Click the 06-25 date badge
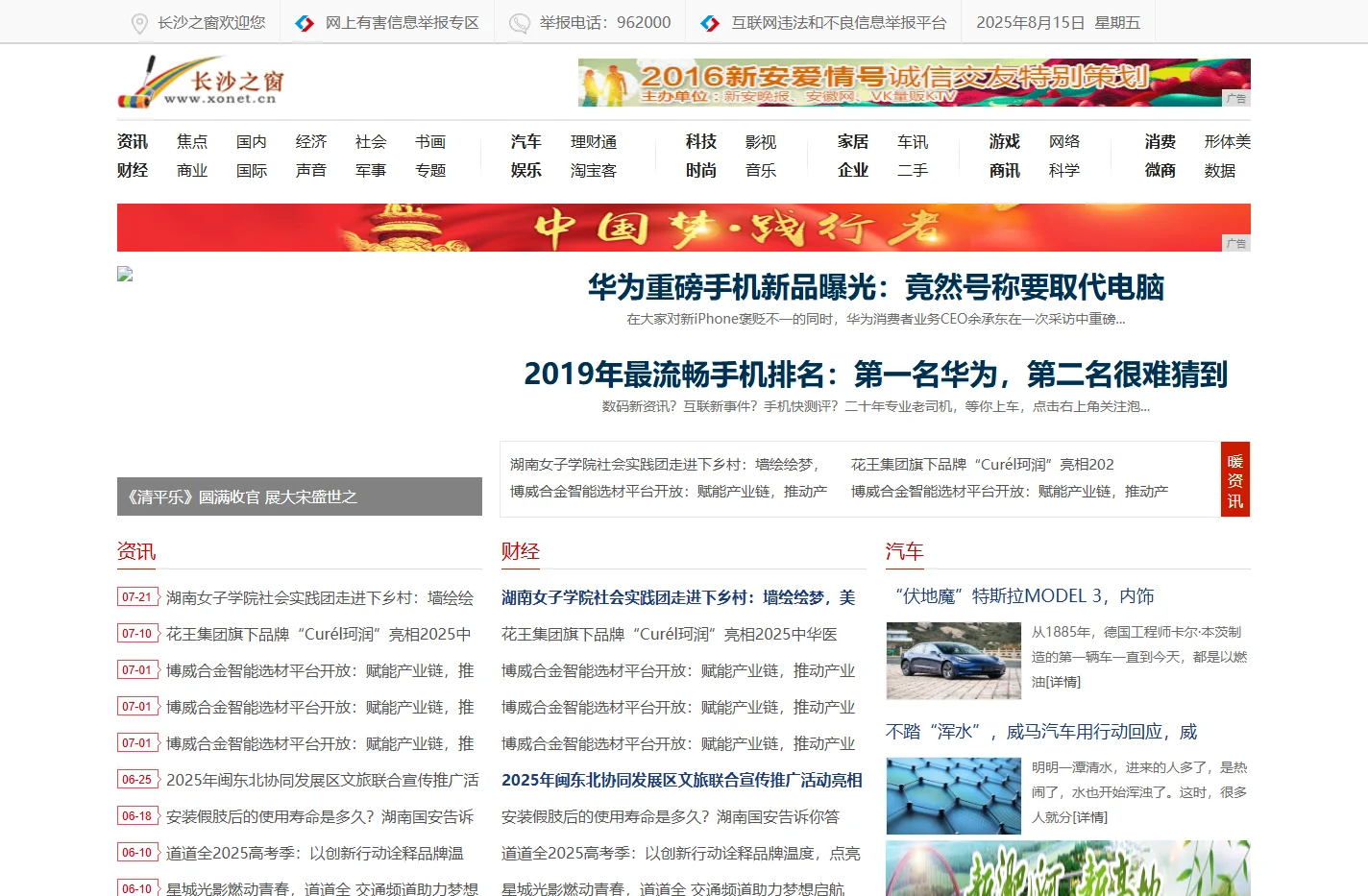This screenshot has width=1368, height=896. point(137,780)
